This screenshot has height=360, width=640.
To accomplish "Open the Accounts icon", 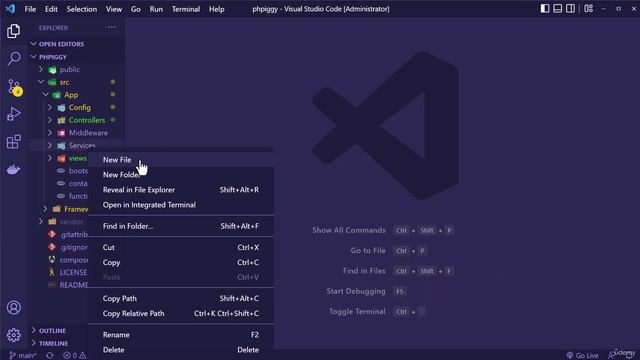I will click(13, 307).
